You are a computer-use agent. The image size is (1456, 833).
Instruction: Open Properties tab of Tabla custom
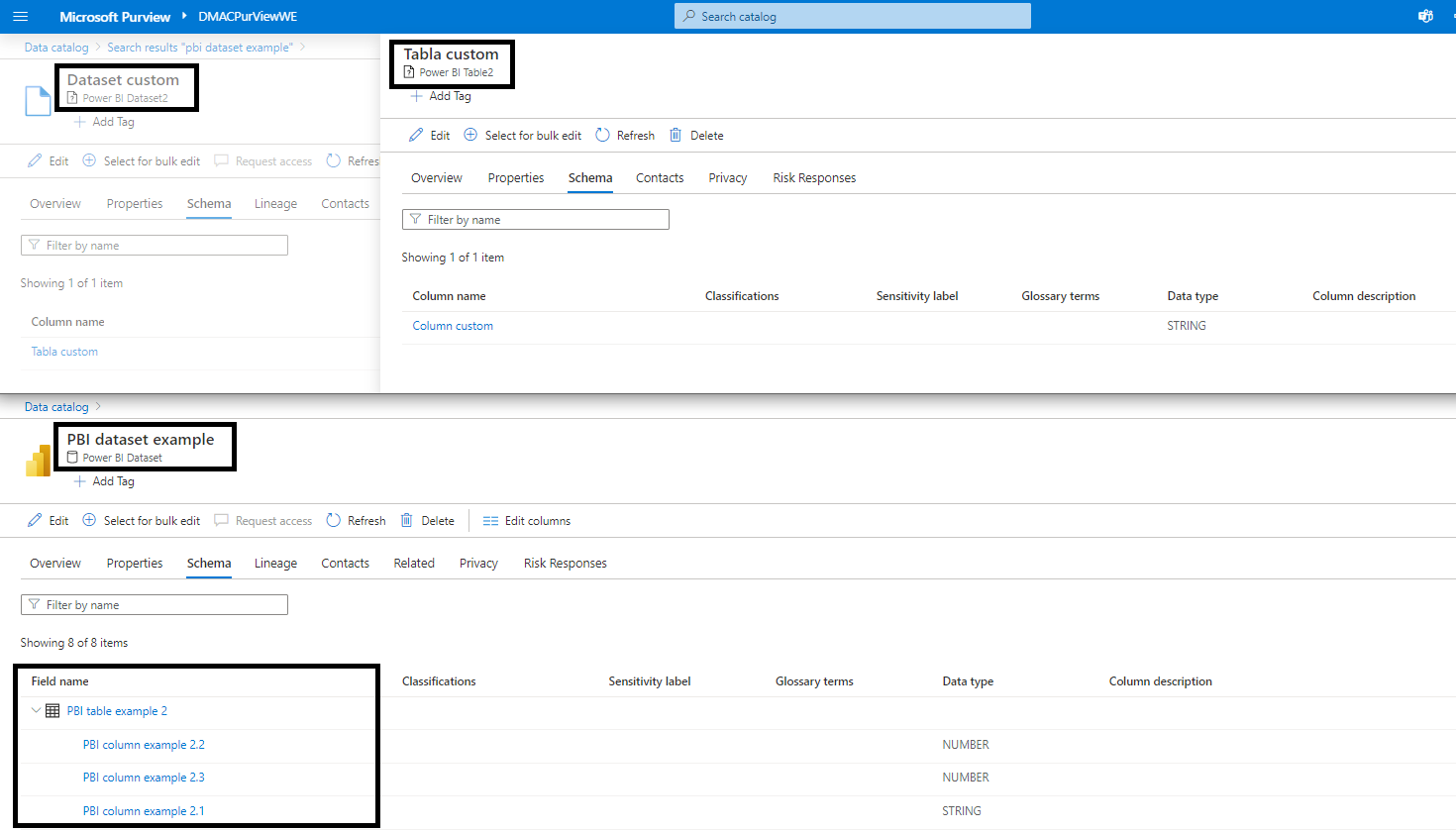click(516, 178)
